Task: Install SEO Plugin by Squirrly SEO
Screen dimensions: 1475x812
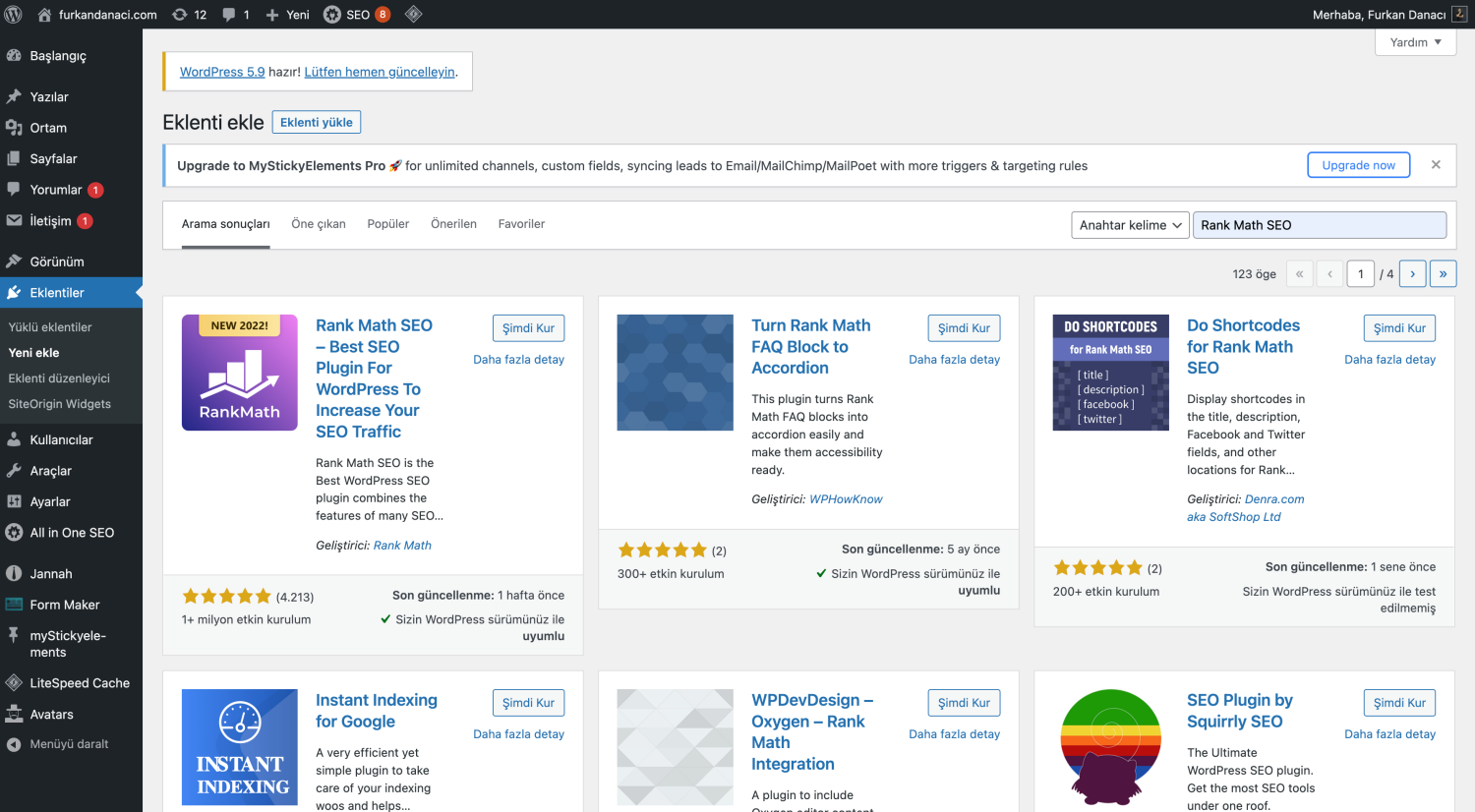Action: tap(1399, 703)
